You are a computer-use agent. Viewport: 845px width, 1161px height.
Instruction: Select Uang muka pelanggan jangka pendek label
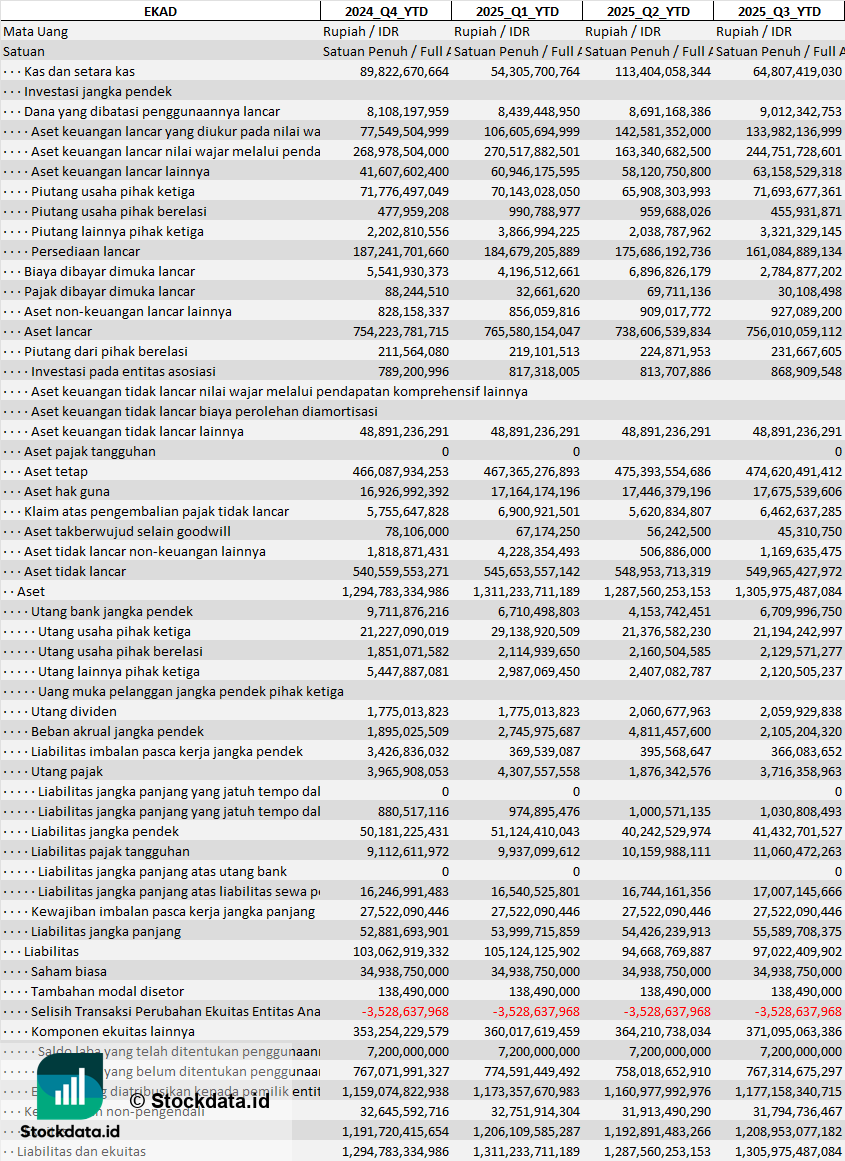(x=190, y=691)
